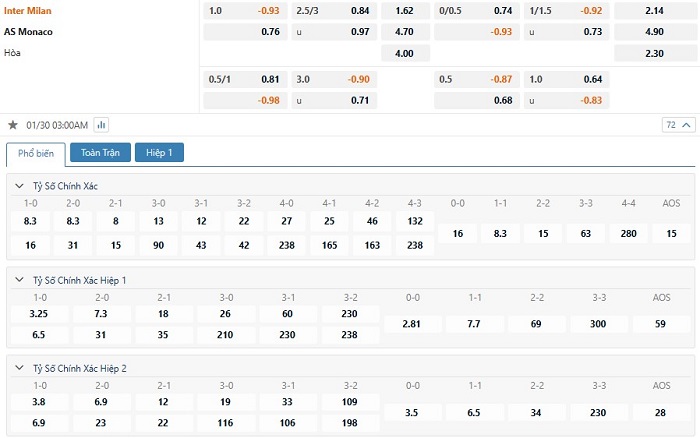Viewport: 700px width, 438px height.
Task: Choose the draw odds 4.00
Action: 405,53
